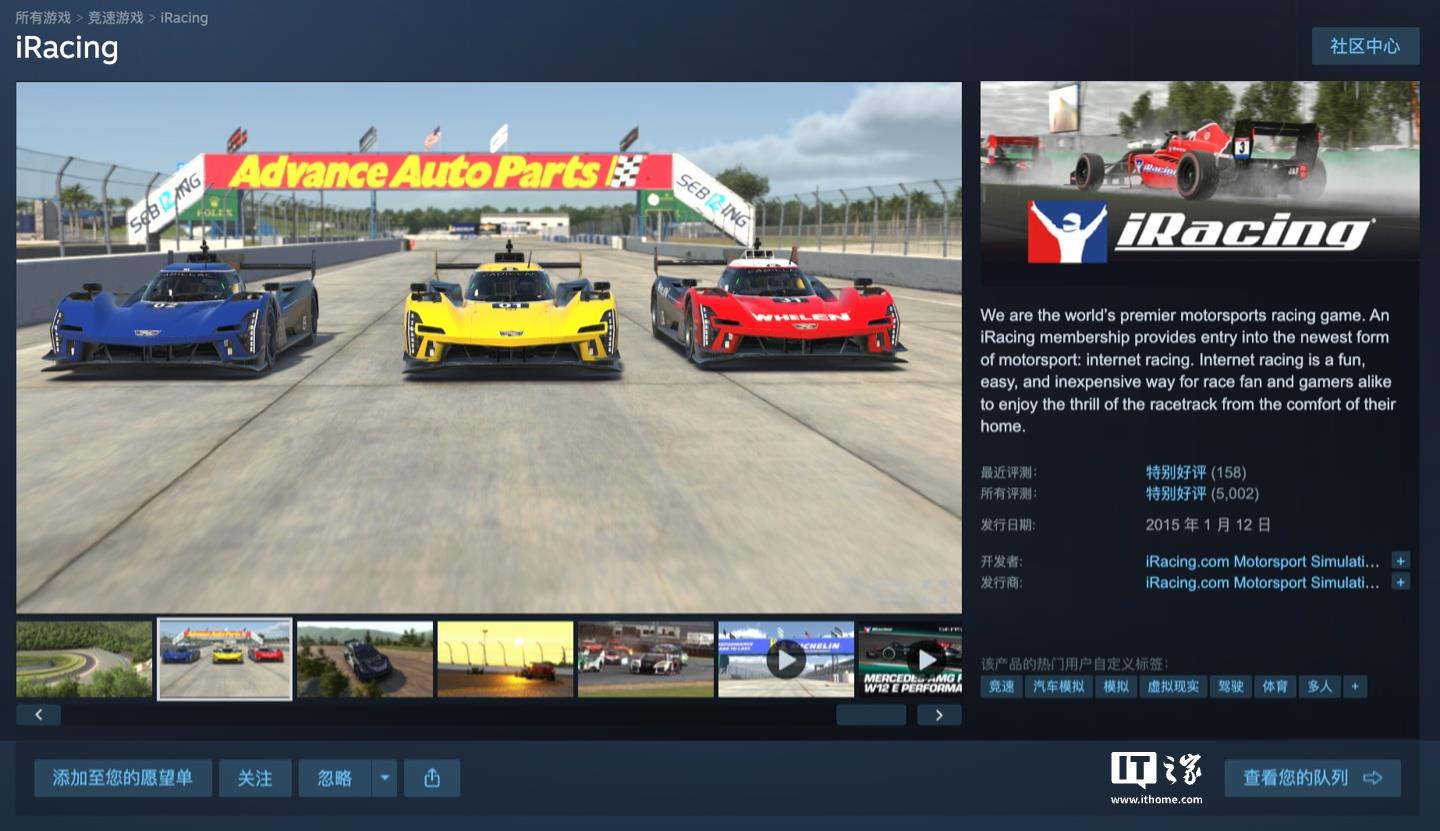Image resolution: width=1440 pixels, height=831 pixels.
Task: Open the dropdown arrow next to 忽略
Action: coord(385,778)
